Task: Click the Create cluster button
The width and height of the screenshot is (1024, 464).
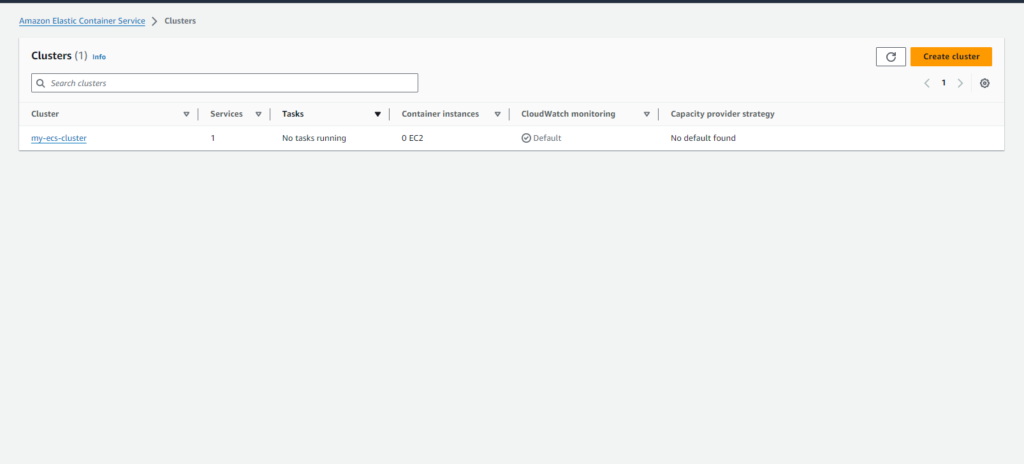Action: click(951, 57)
